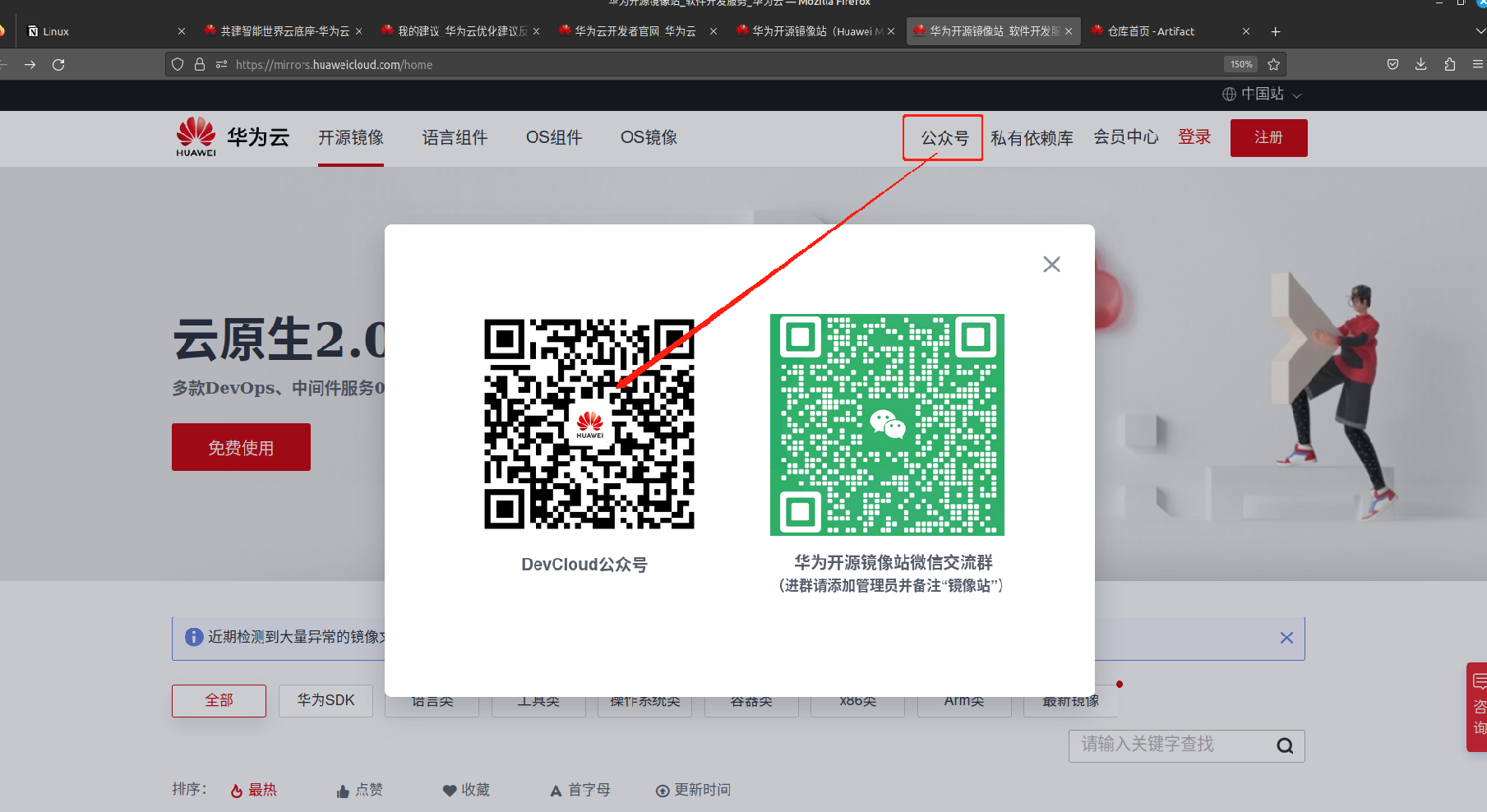Screen dimensions: 1487x812
Task: Sort mirrors by 最热
Action: (254, 790)
